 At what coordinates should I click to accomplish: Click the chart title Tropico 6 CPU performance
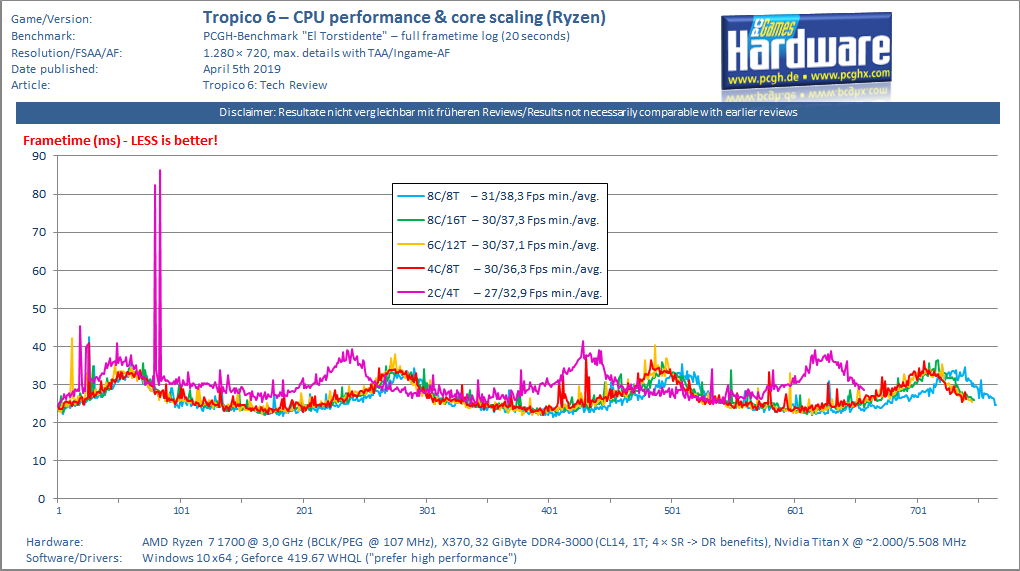404,17
